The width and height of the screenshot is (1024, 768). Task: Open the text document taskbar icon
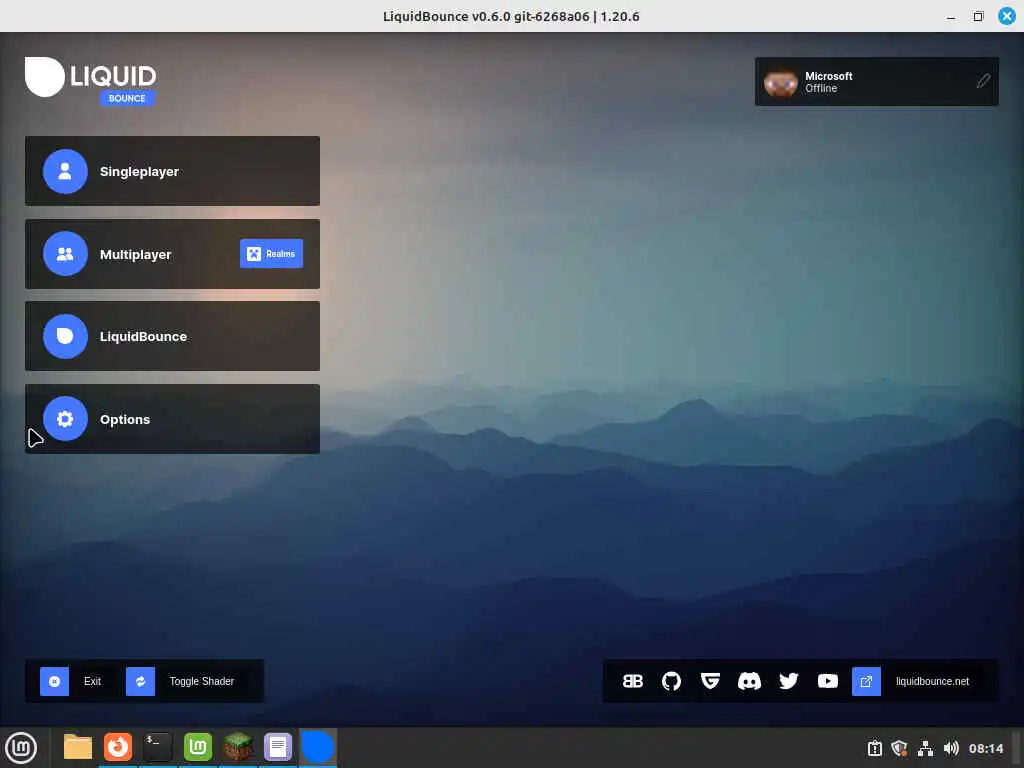(x=278, y=747)
